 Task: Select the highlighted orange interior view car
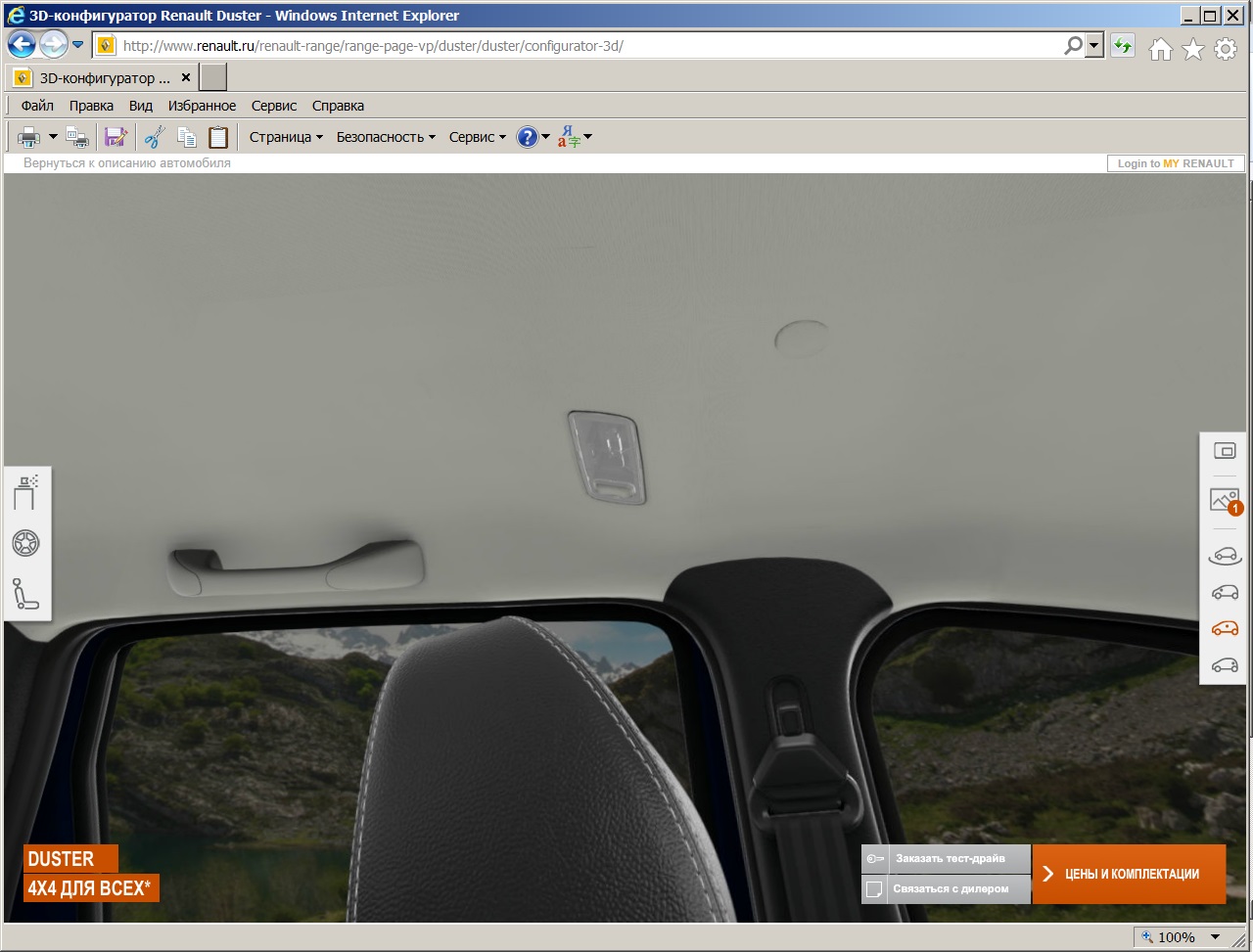click(x=1225, y=628)
